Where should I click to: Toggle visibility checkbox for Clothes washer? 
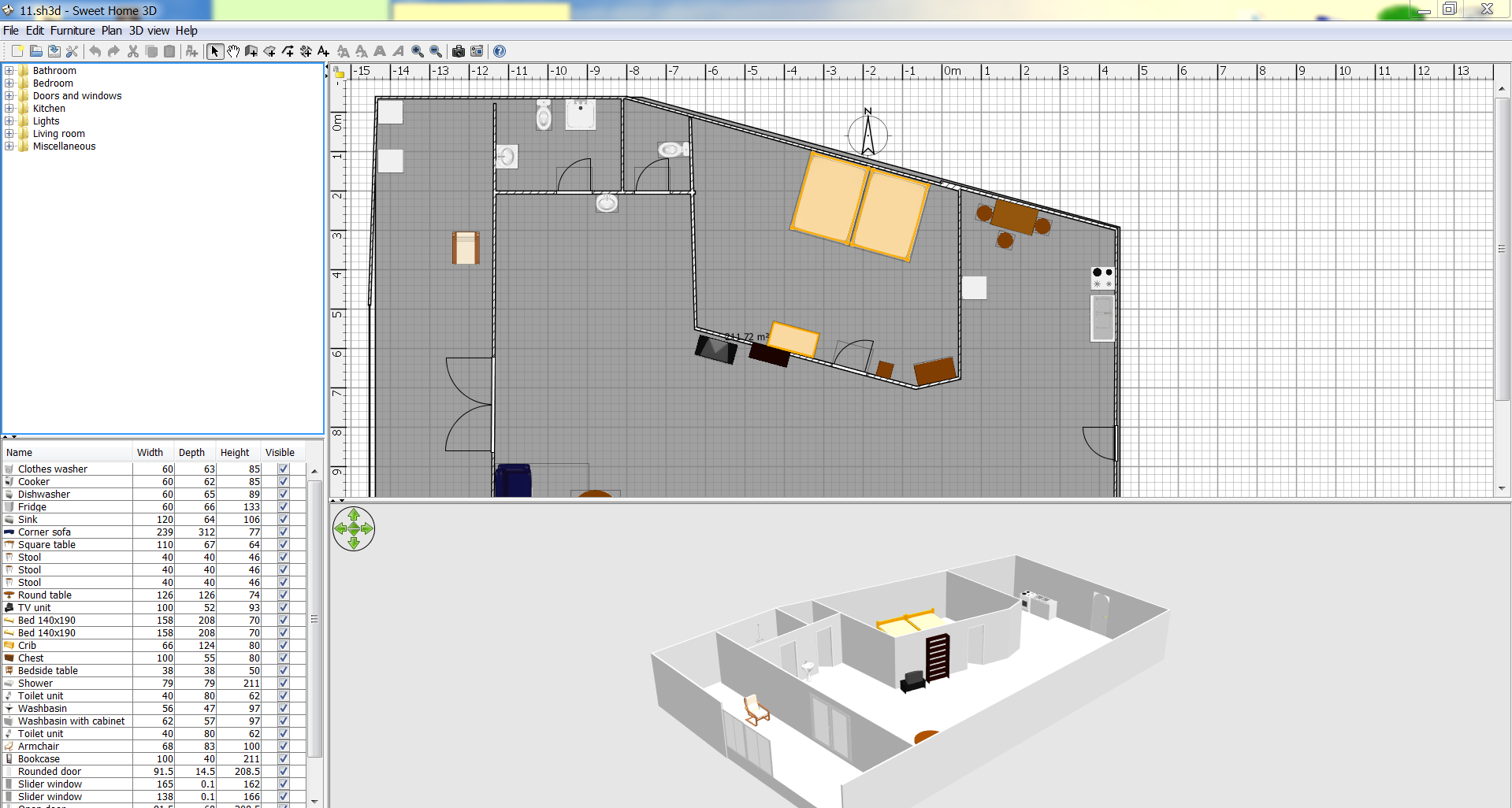pyautogui.click(x=284, y=469)
